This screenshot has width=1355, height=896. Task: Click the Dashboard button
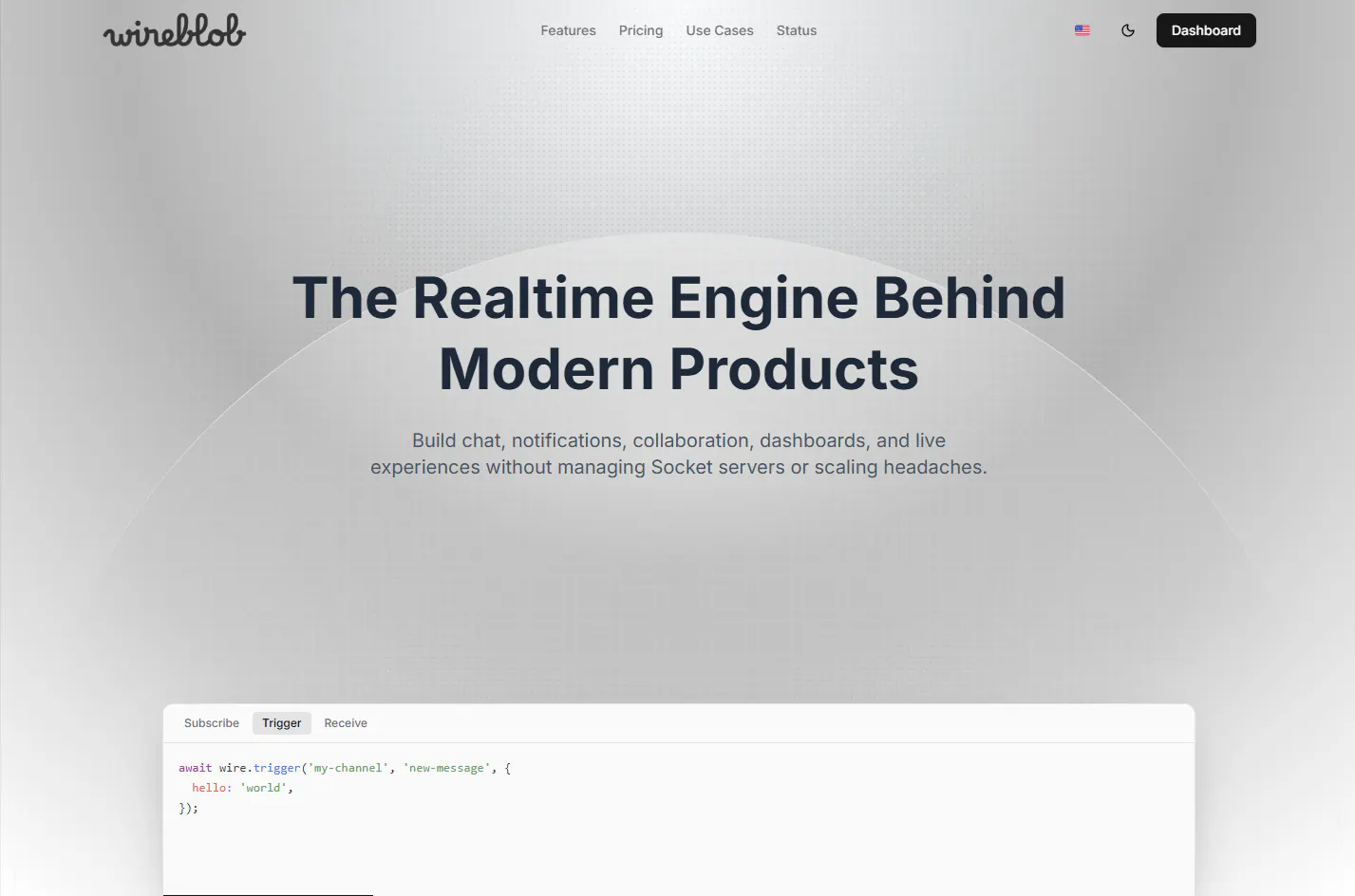pyautogui.click(x=1206, y=30)
